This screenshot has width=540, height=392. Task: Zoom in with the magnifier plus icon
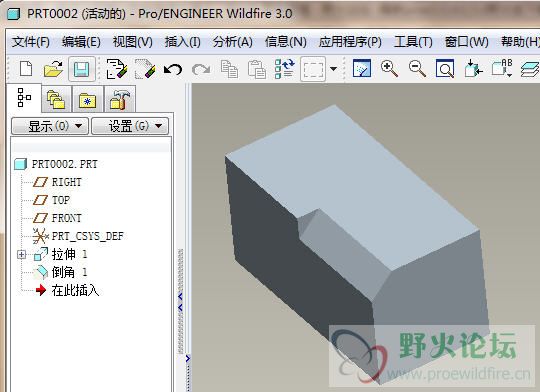click(x=389, y=69)
